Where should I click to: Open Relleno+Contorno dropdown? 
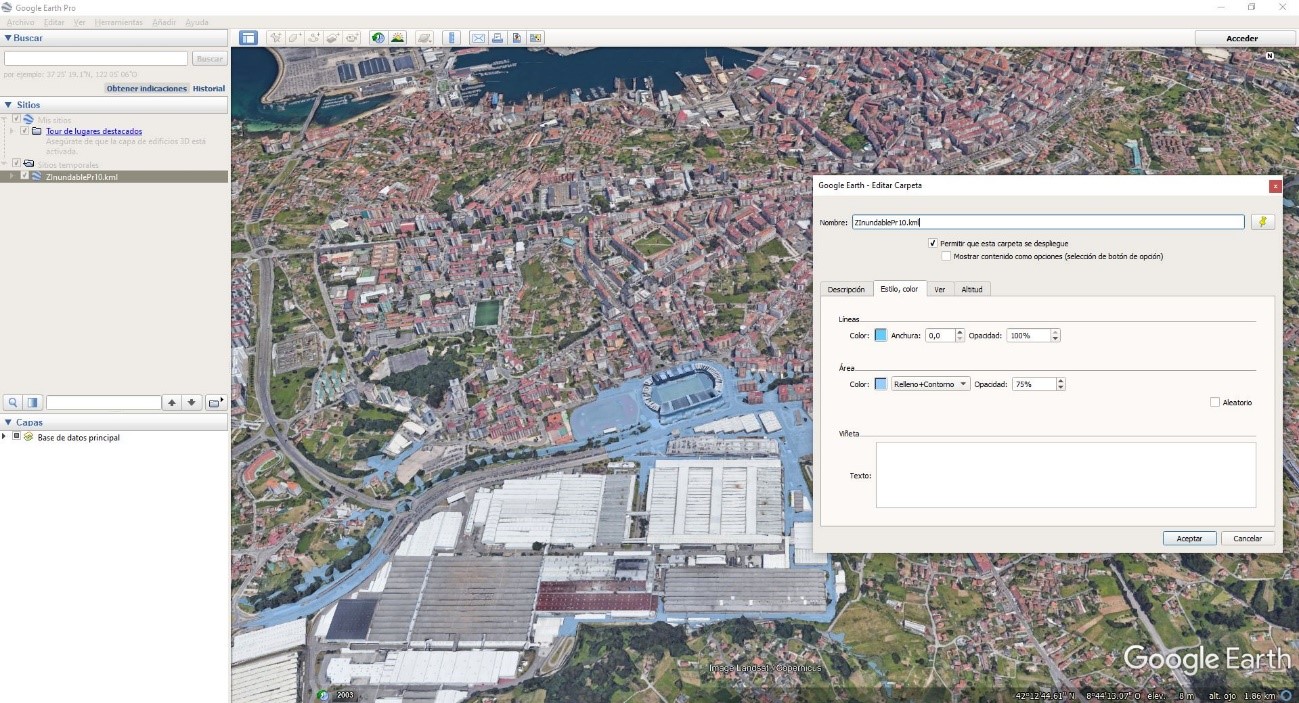931,384
